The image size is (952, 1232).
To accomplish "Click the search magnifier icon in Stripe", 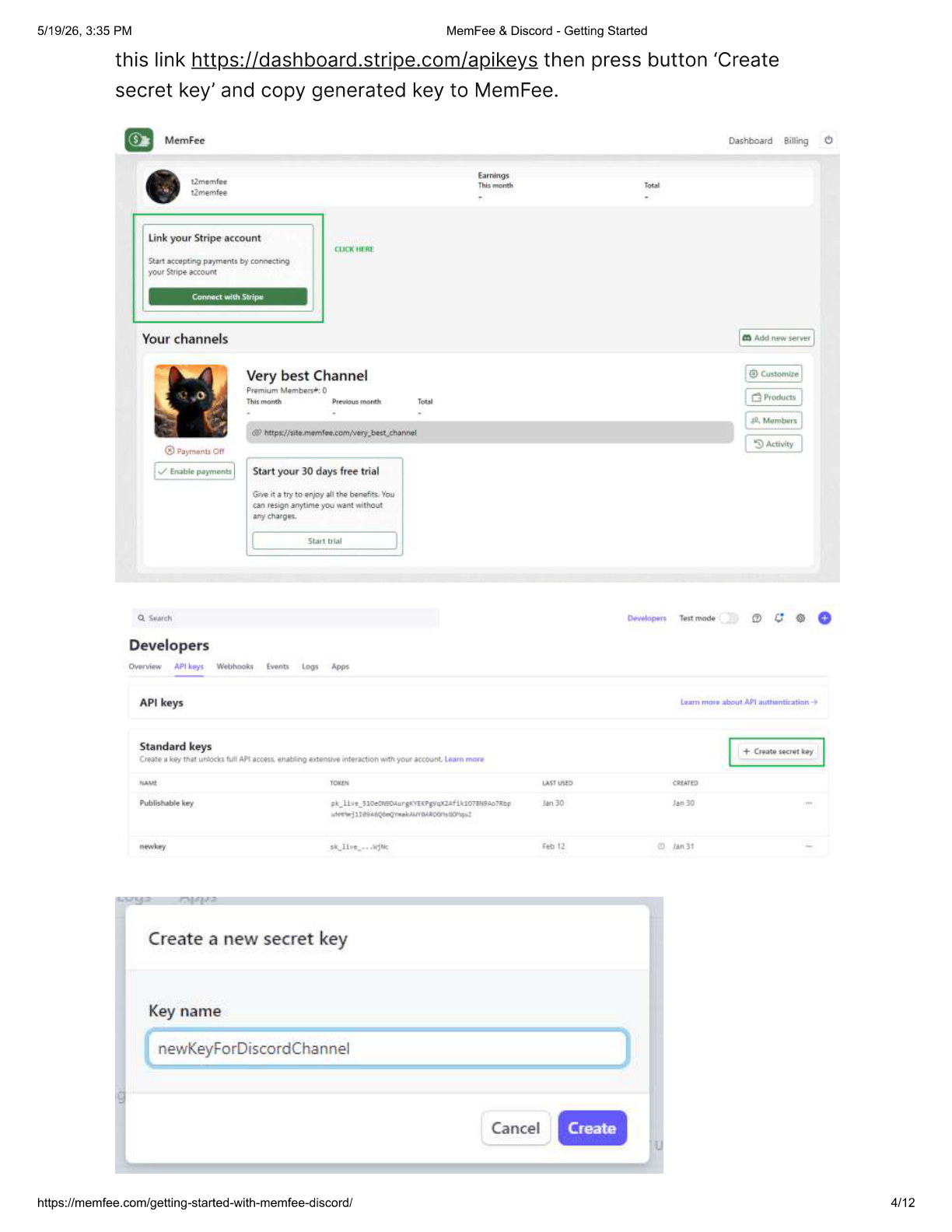I will pyautogui.click(x=142, y=618).
